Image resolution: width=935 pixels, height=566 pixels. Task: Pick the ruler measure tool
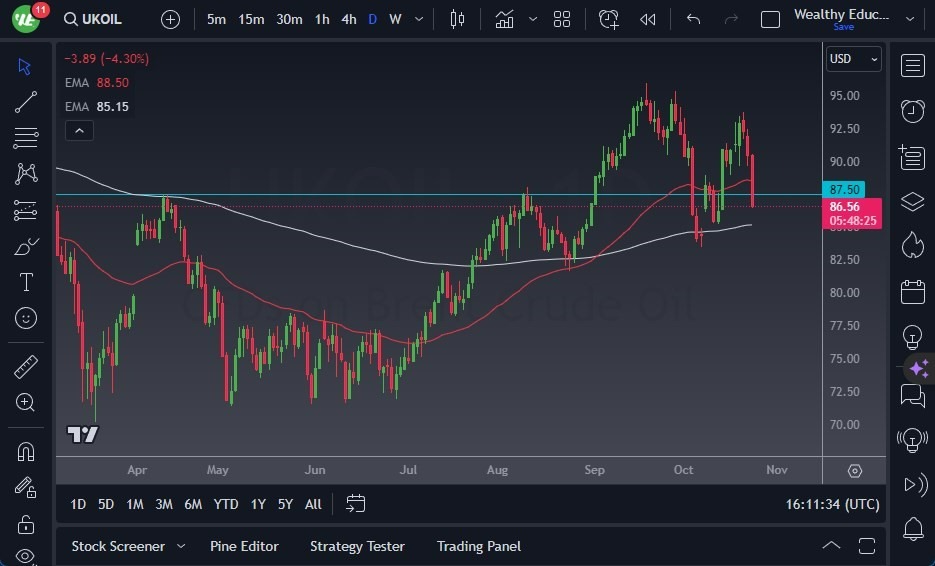(26, 367)
